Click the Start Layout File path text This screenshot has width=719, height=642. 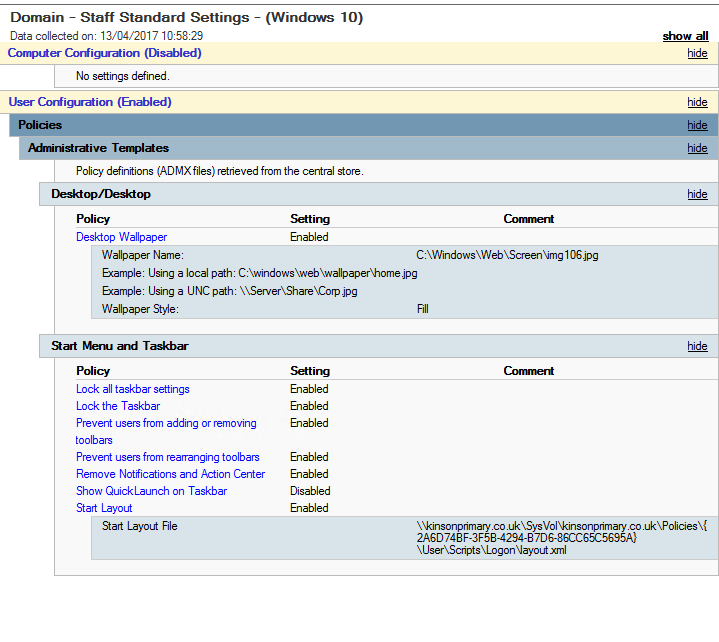[562, 538]
